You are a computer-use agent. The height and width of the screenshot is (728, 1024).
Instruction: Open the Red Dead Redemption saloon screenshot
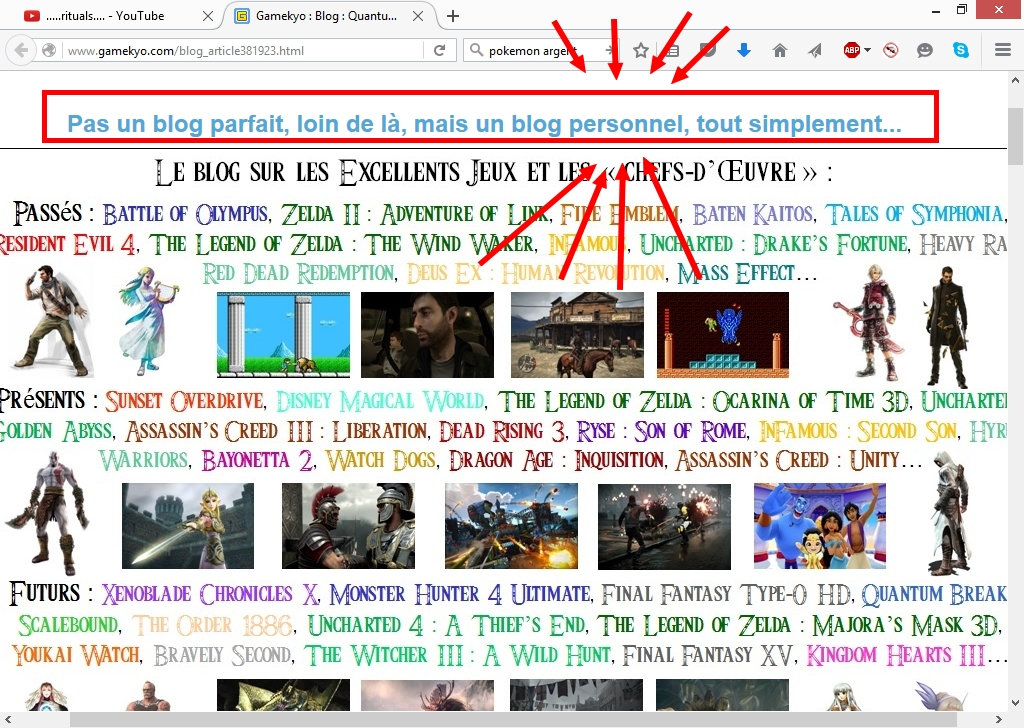(577, 335)
